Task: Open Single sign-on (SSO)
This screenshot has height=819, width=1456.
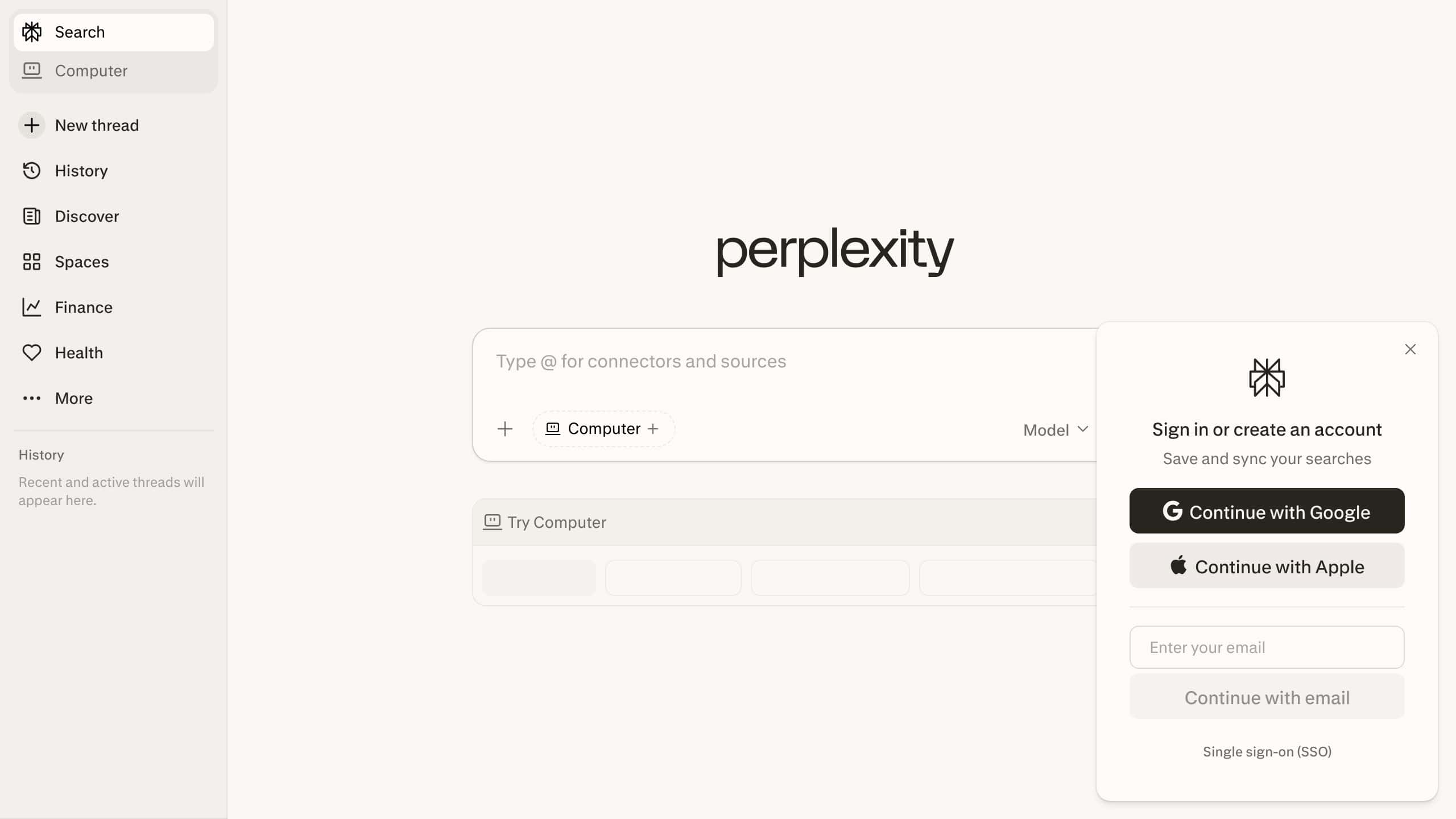Action: (1267, 751)
